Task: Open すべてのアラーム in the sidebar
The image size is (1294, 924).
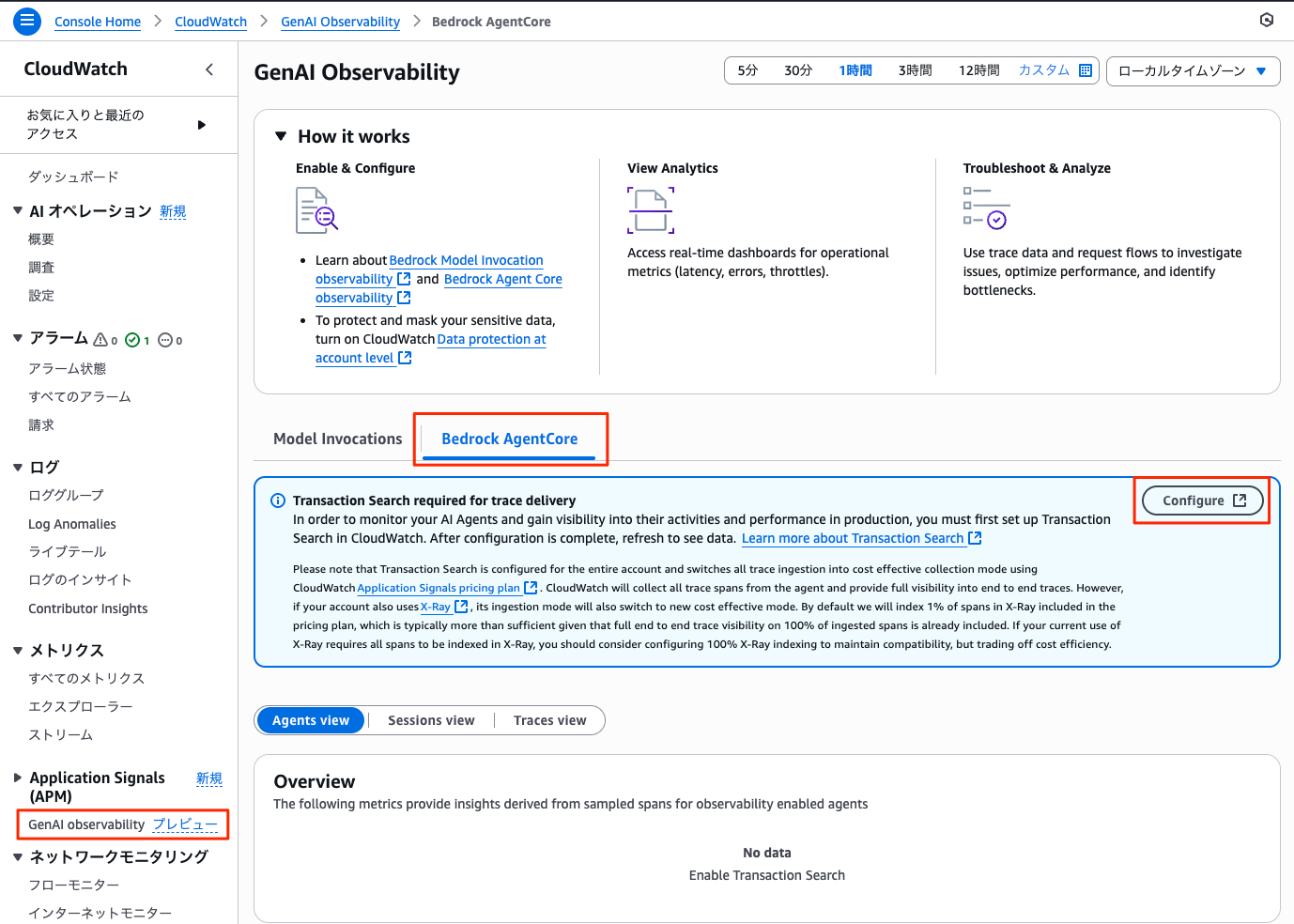Action: (80, 397)
